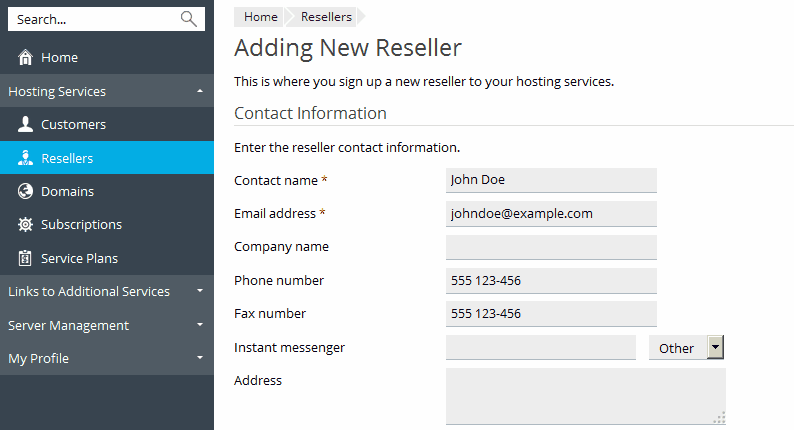Screen dimensions: 794x430
Task: Click the Email address input field
Action: (x=551, y=213)
